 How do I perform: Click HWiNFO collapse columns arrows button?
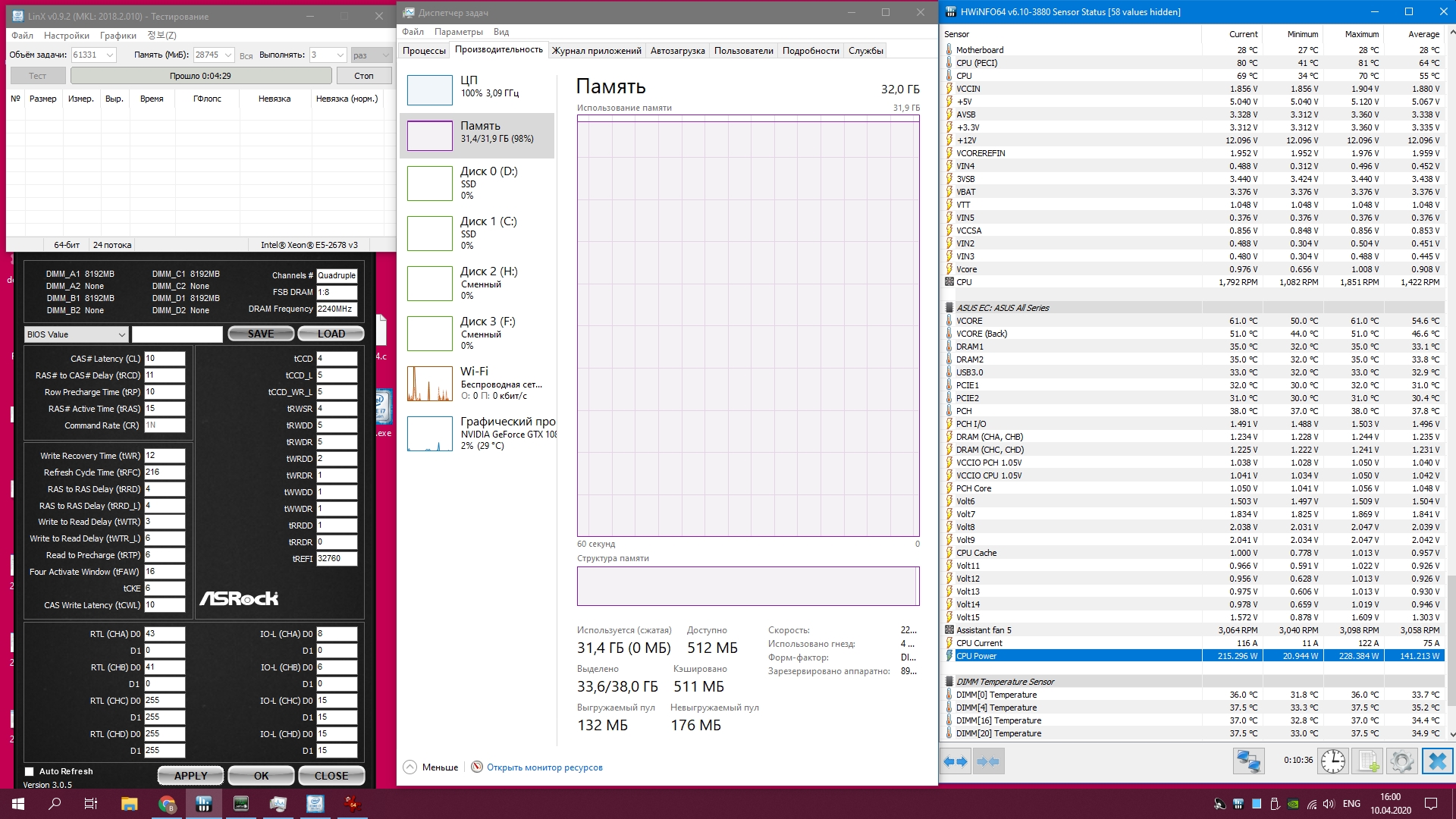[x=988, y=761]
